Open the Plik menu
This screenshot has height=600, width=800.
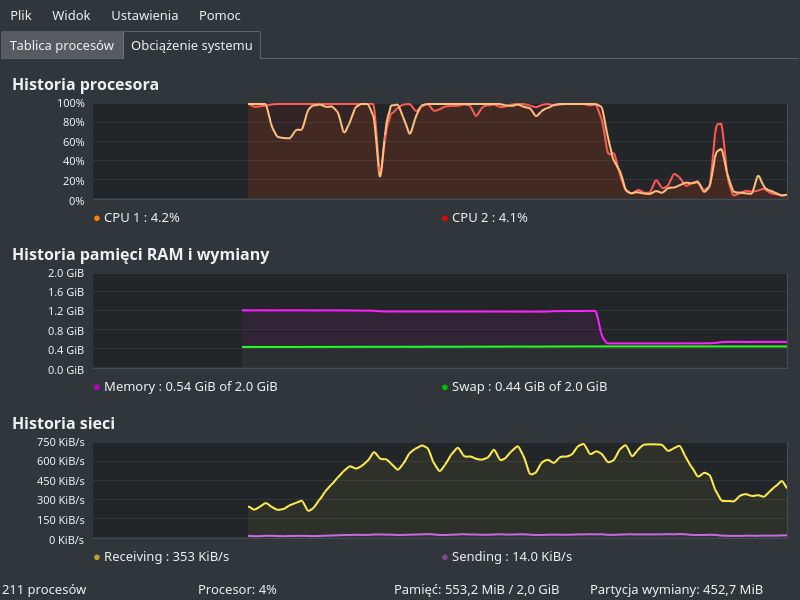point(21,15)
